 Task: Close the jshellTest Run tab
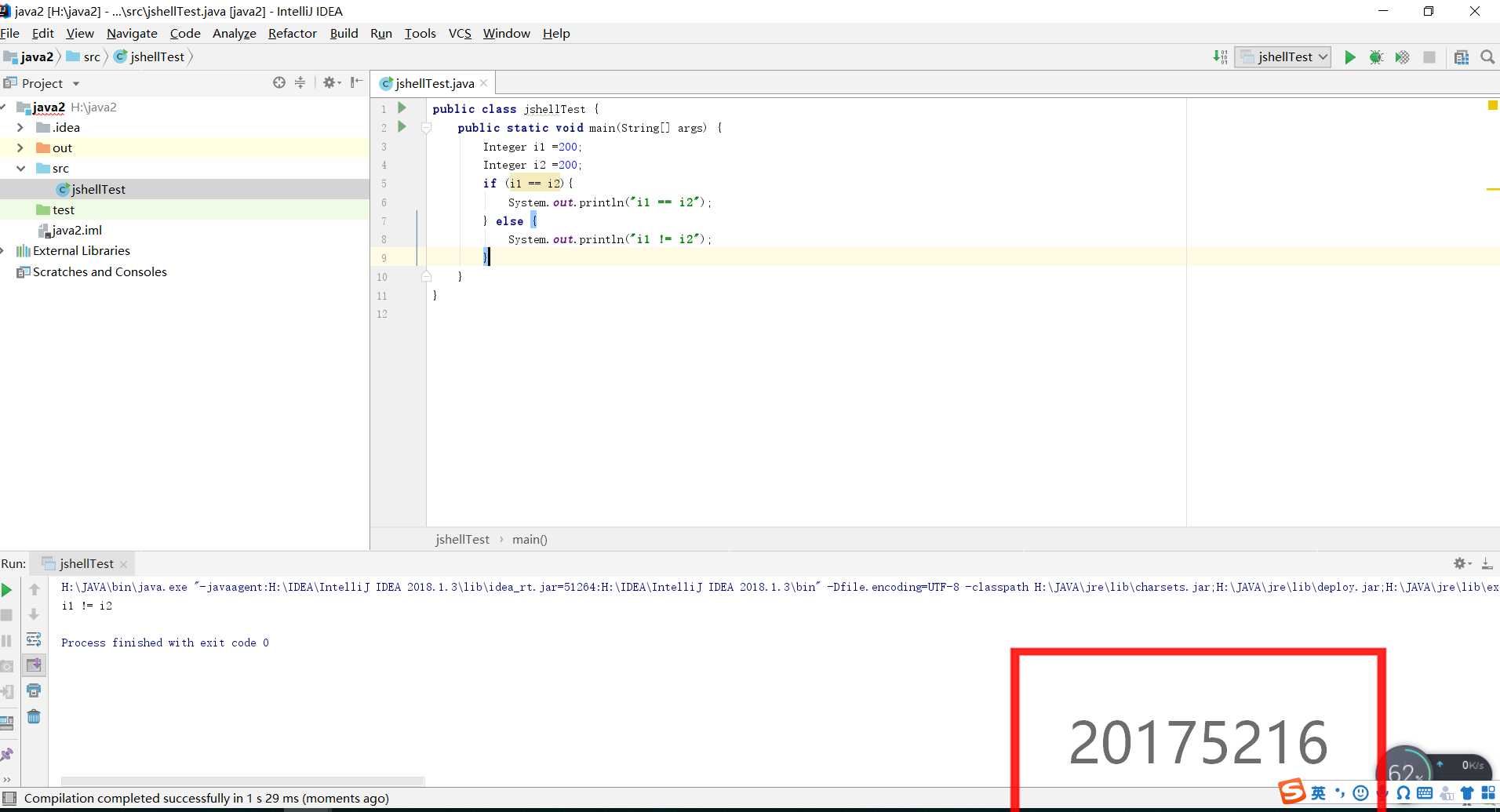pyautogui.click(x=124, y=564)
